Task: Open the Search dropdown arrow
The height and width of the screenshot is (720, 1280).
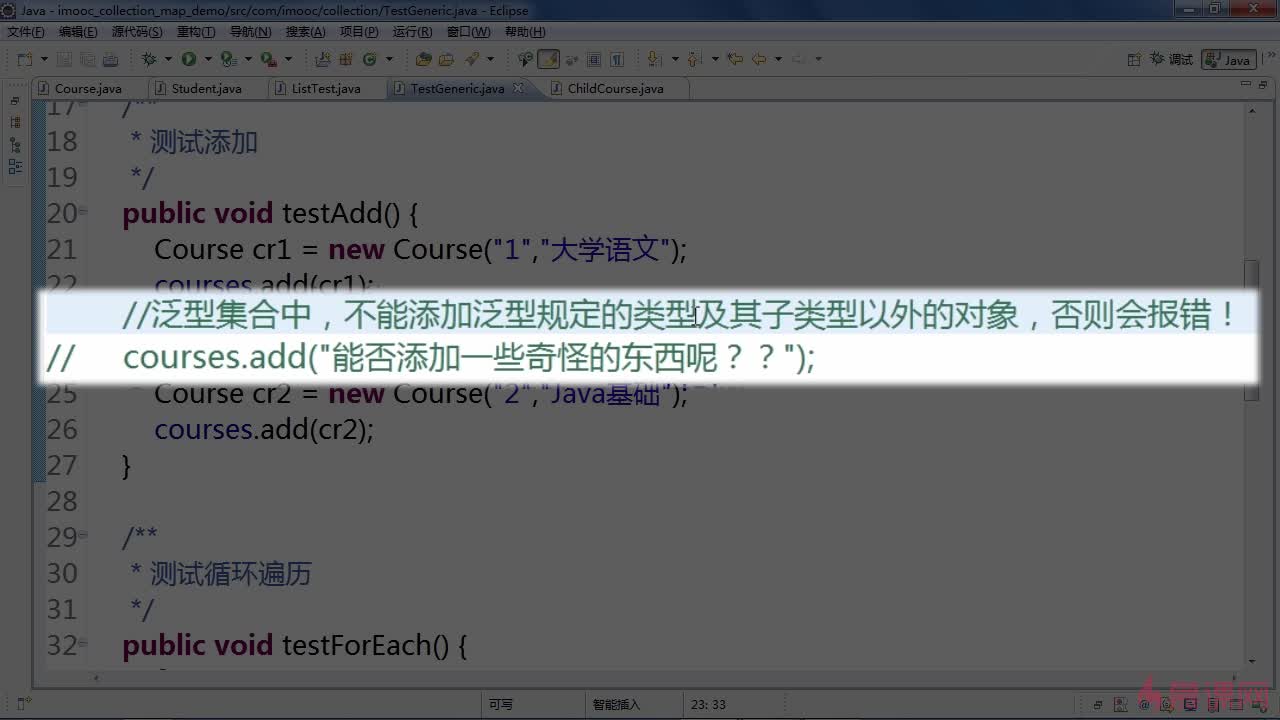Action: click(491, 59)
